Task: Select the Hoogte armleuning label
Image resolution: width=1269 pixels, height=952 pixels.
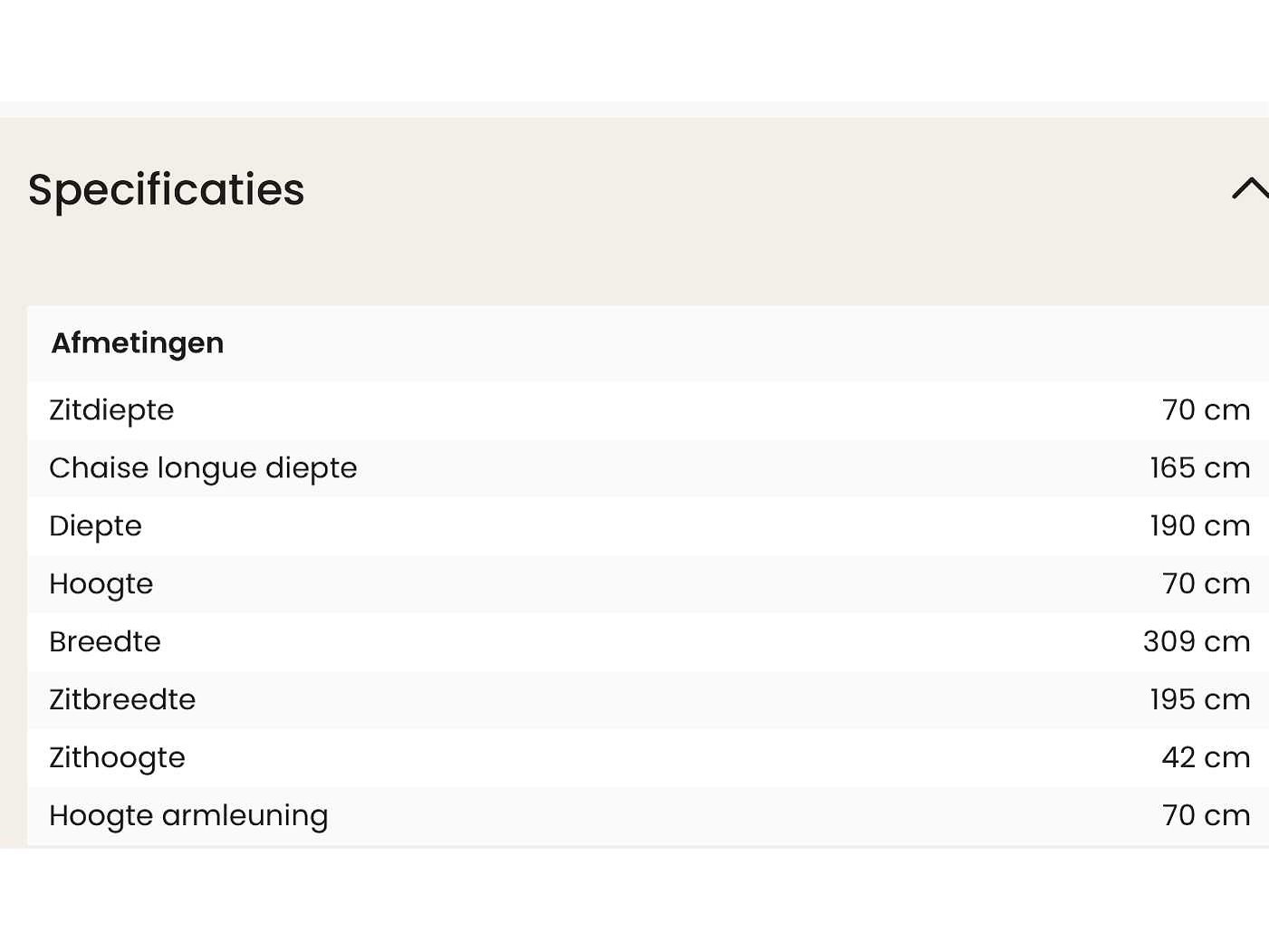Action: coord(188,816)
